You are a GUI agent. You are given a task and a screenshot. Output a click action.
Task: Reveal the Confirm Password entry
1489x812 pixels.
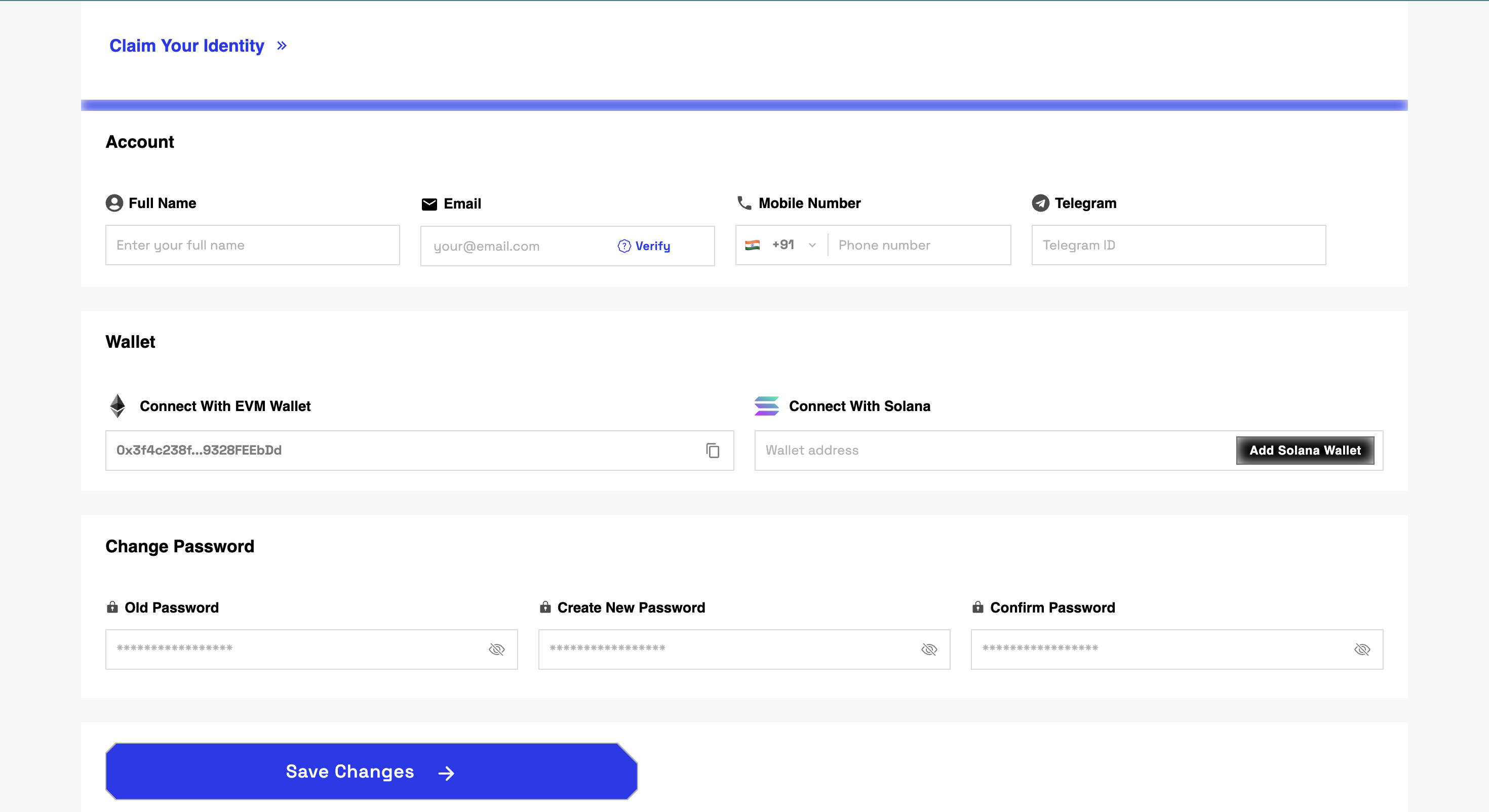pyautogui.click(x=1362, y=649)
